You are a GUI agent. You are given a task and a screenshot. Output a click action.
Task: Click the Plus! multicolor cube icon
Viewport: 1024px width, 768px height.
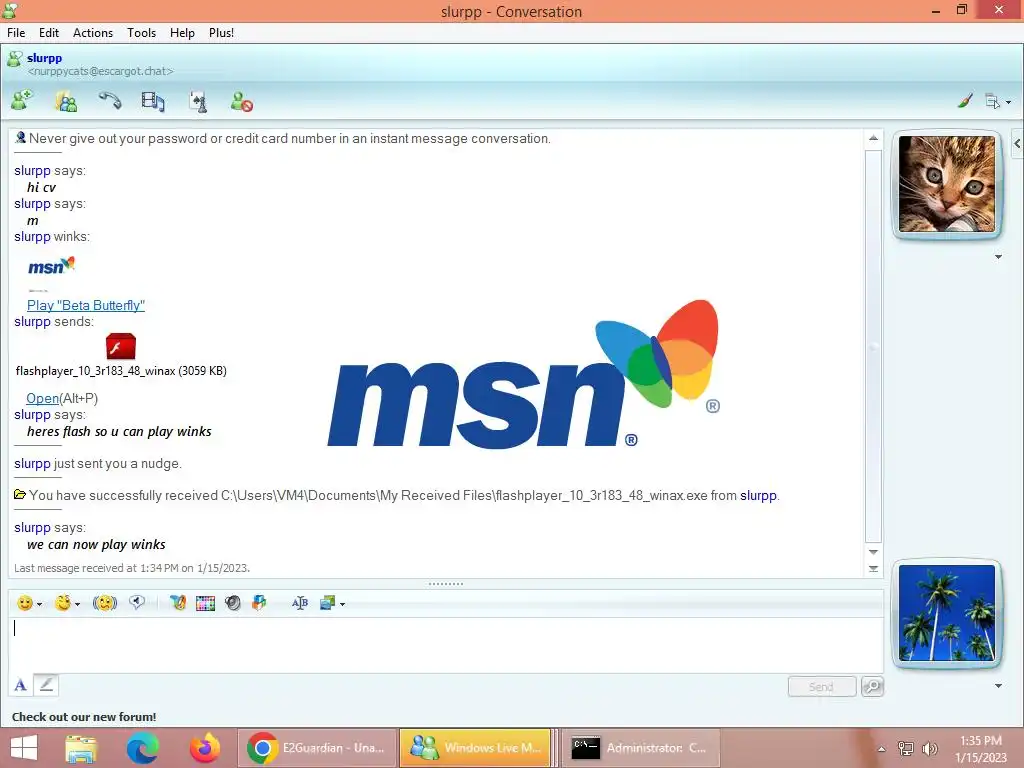[x=259, y=602]
